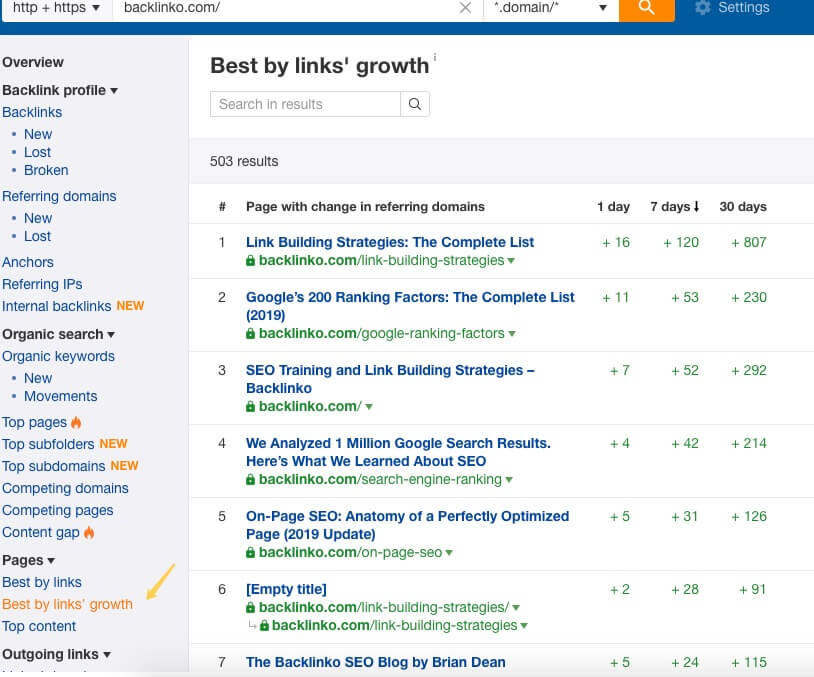Expand dropdown arrow after link-building-strategies URL in row 1
This screenshot has height=677, width=814.
pos(511,261)
